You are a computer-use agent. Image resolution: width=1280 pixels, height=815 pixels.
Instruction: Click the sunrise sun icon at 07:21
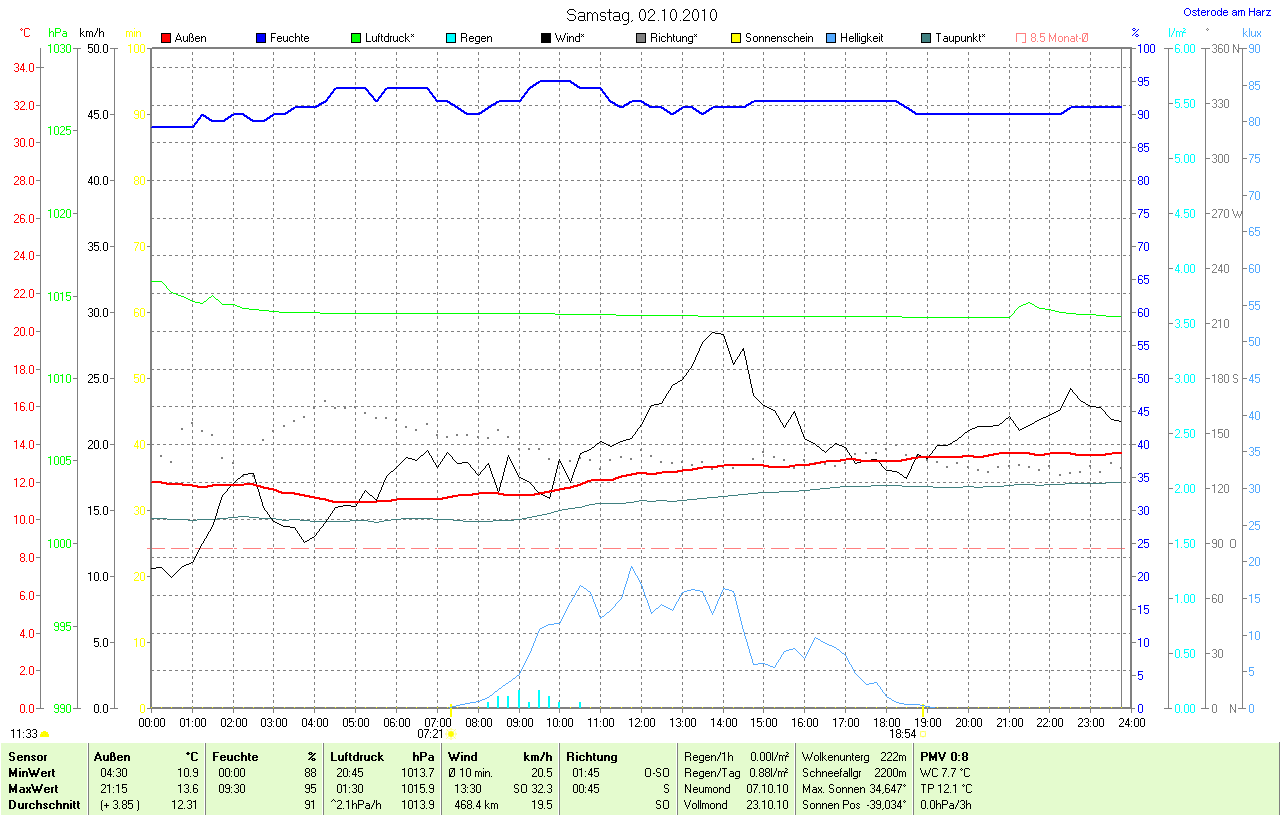point(450,733)
